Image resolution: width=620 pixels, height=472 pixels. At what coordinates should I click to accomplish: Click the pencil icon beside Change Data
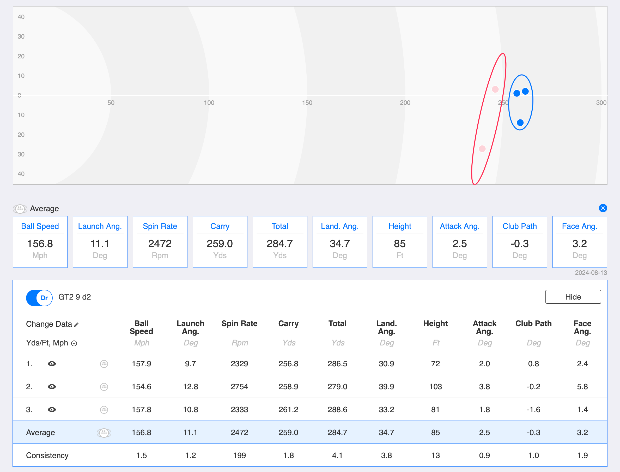coord(77,325)
